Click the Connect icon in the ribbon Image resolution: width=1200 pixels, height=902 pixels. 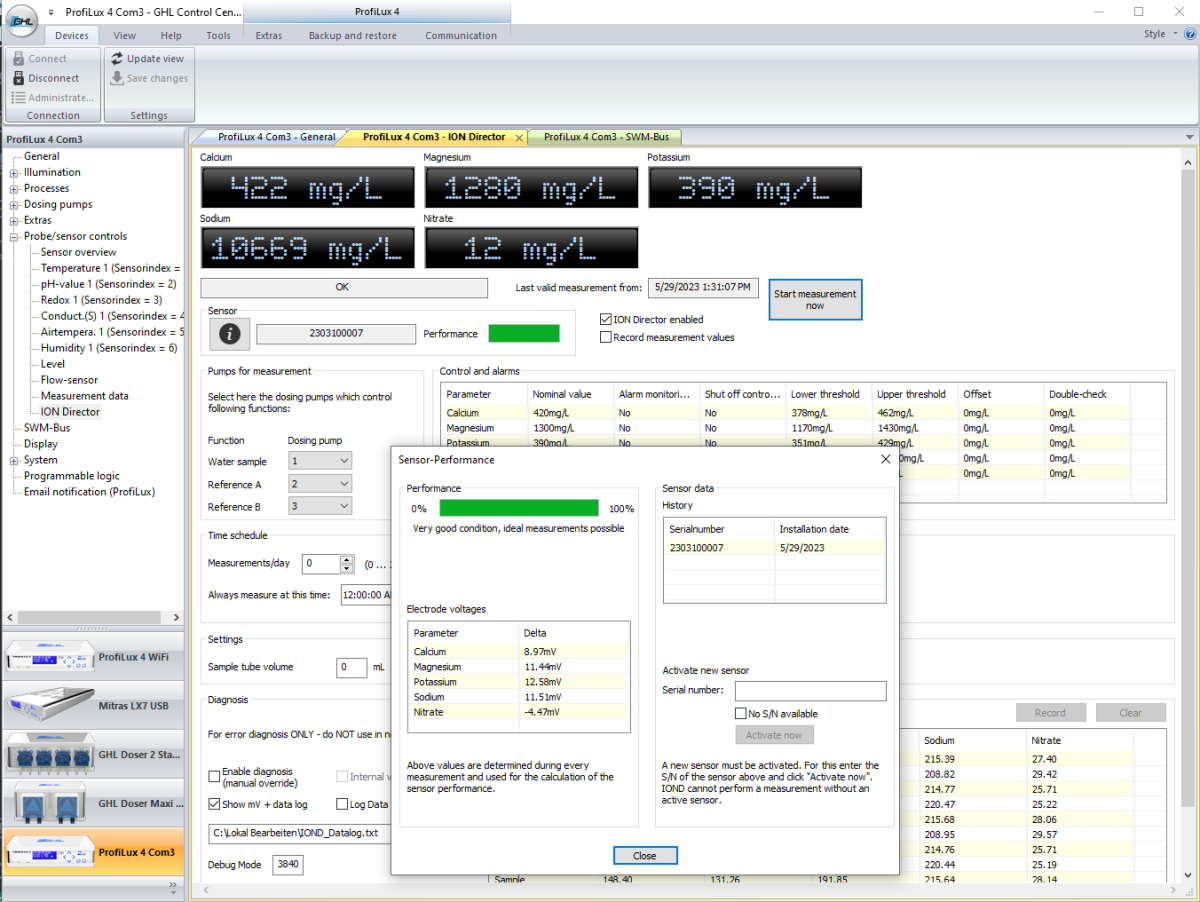pos(18,59)
